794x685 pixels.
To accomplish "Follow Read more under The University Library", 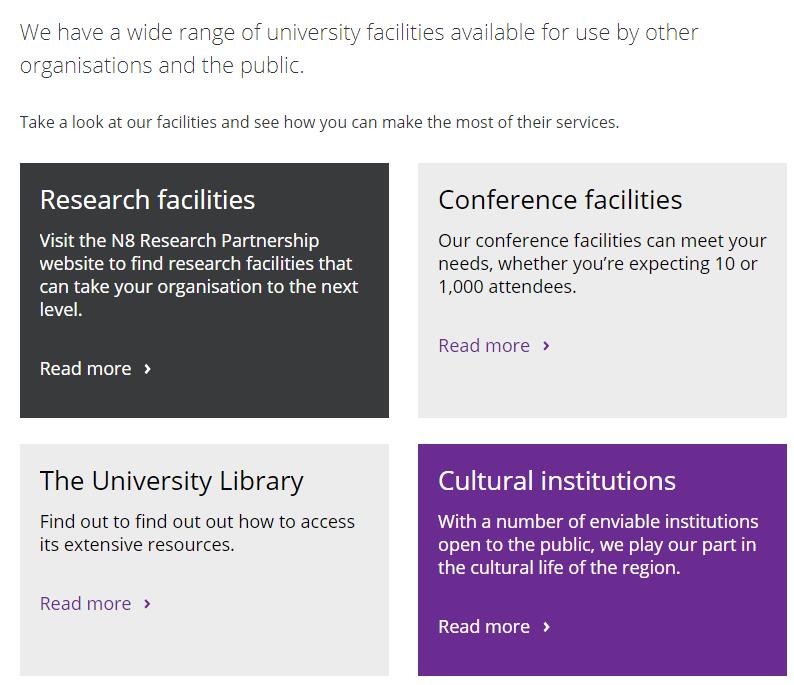I will coord(86,604).
